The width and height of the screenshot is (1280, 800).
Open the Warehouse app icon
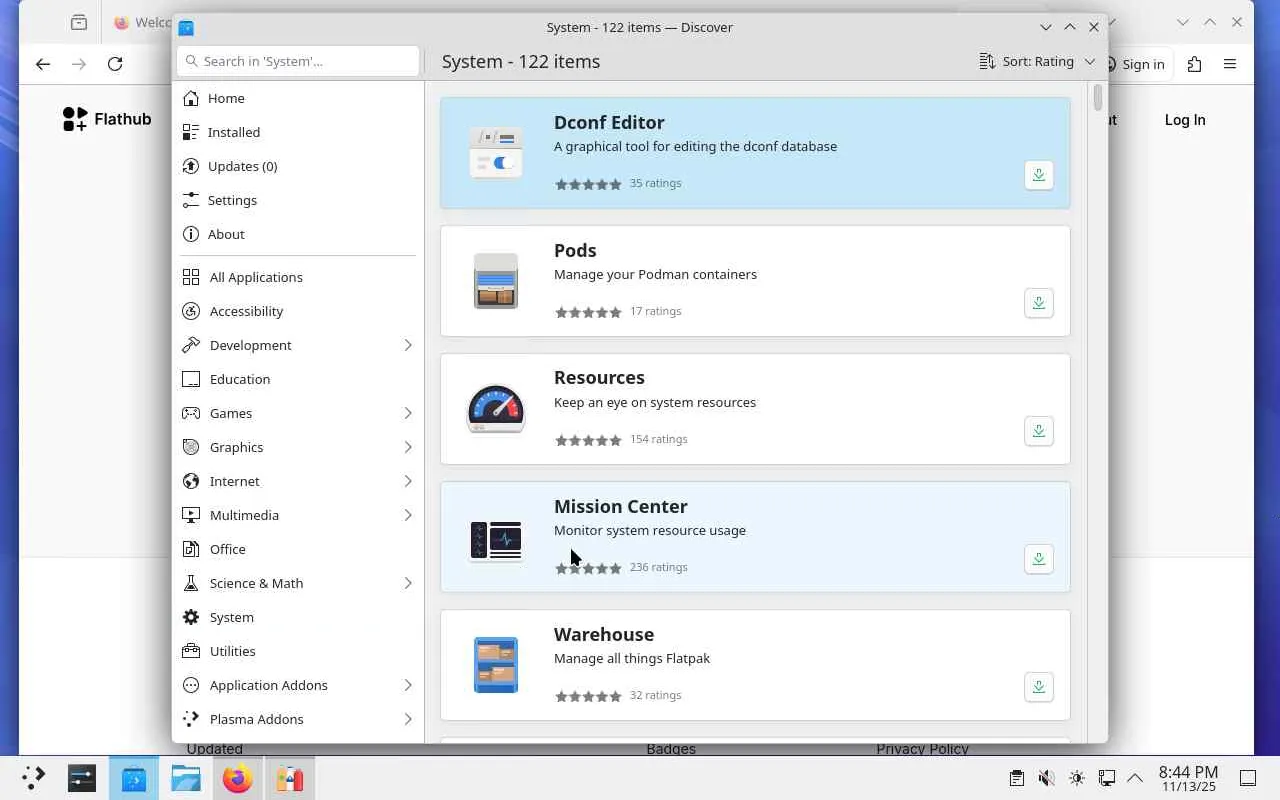click(x=496, y=665)
